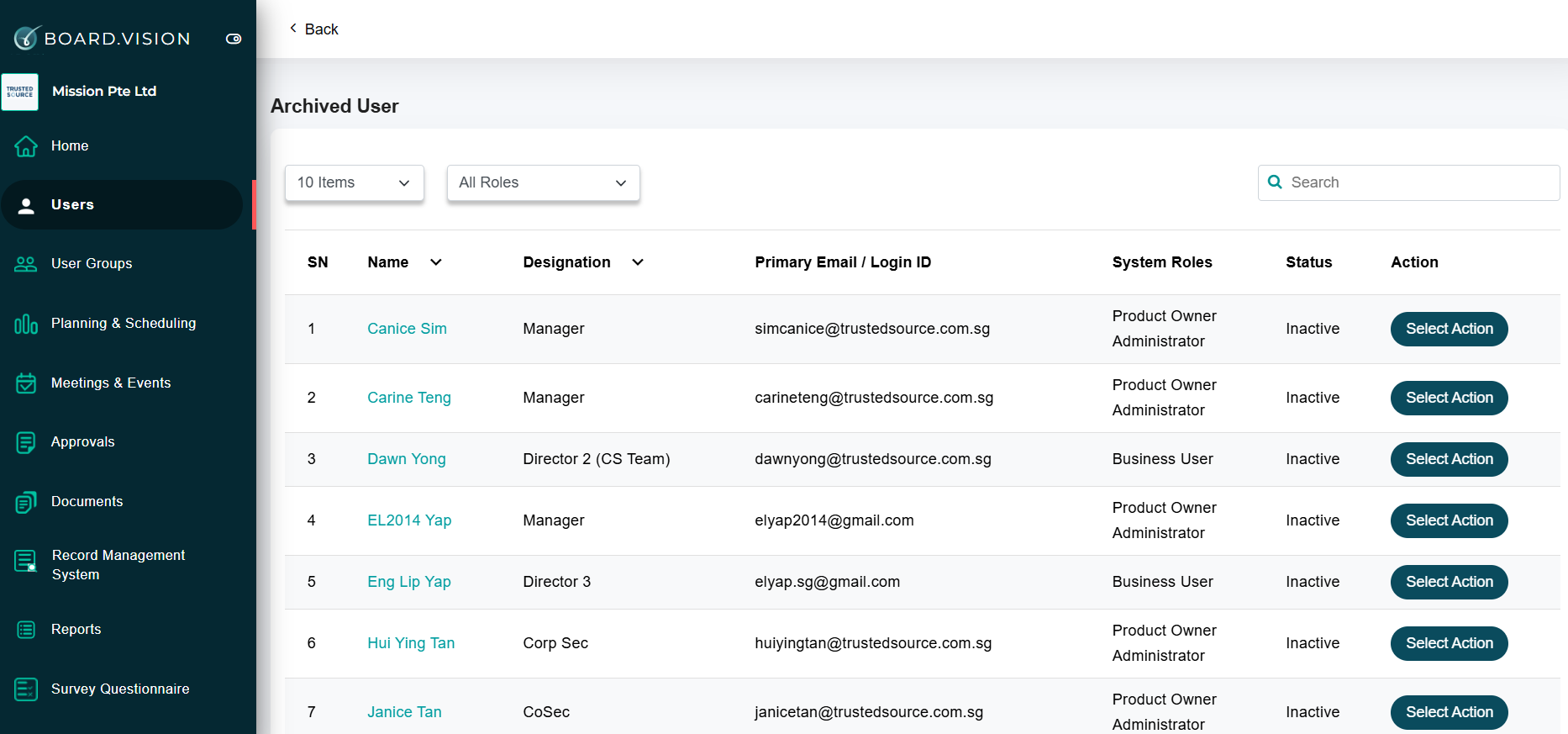The width and height of the screenshot is (1568, 734).
Task: Sort by Designation column chevron
Action: click(x=638, y=262)
